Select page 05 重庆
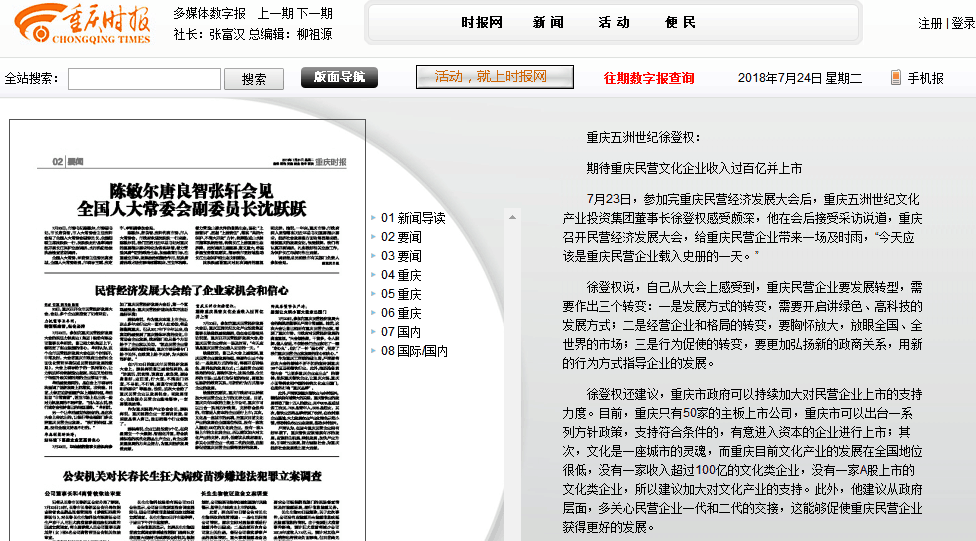976x541 pixels. pos(401,294)
